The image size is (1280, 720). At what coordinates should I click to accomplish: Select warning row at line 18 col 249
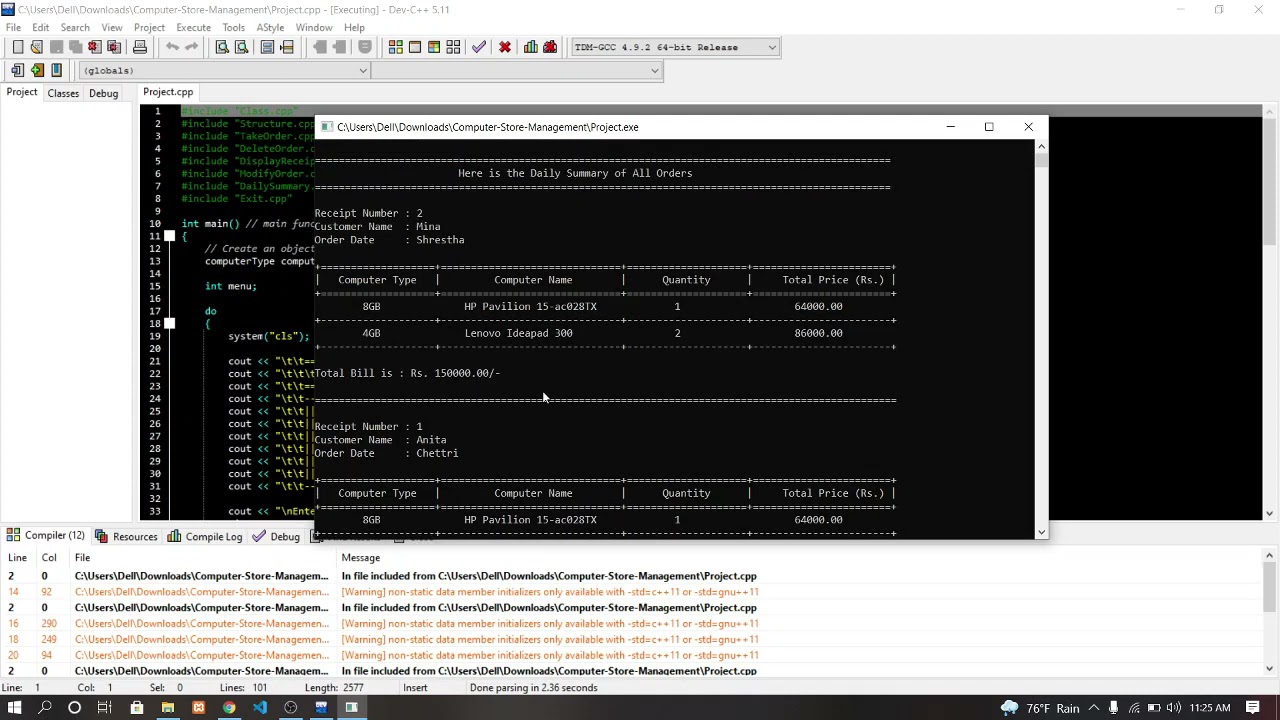click(632, 639)
